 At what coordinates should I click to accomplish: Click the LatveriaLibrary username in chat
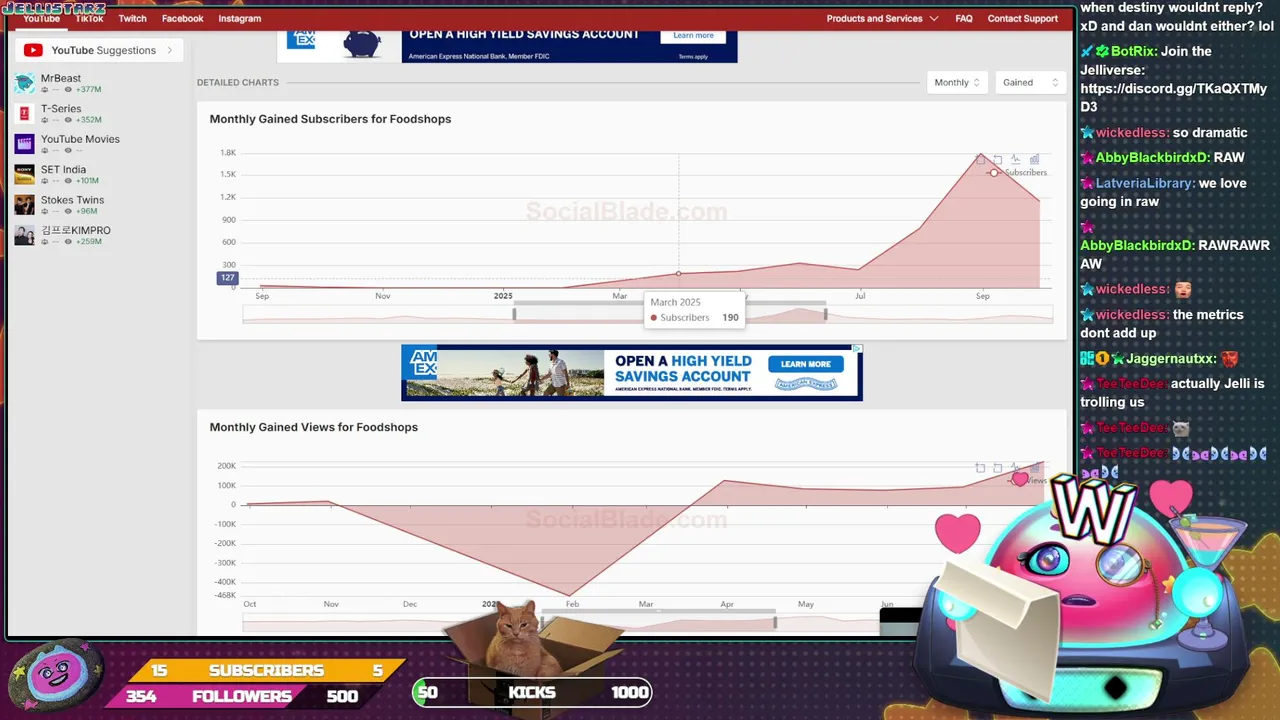tap(1144, 183)
